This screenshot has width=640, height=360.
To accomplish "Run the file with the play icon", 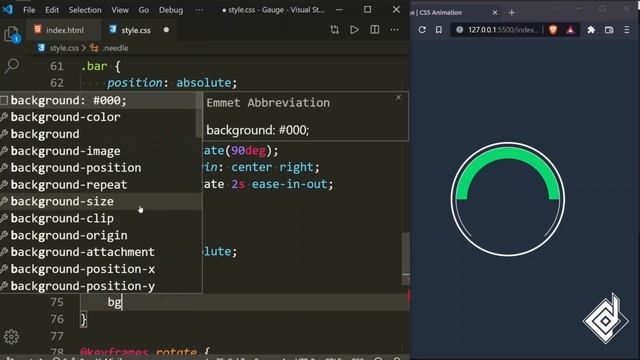I will 354,30.
